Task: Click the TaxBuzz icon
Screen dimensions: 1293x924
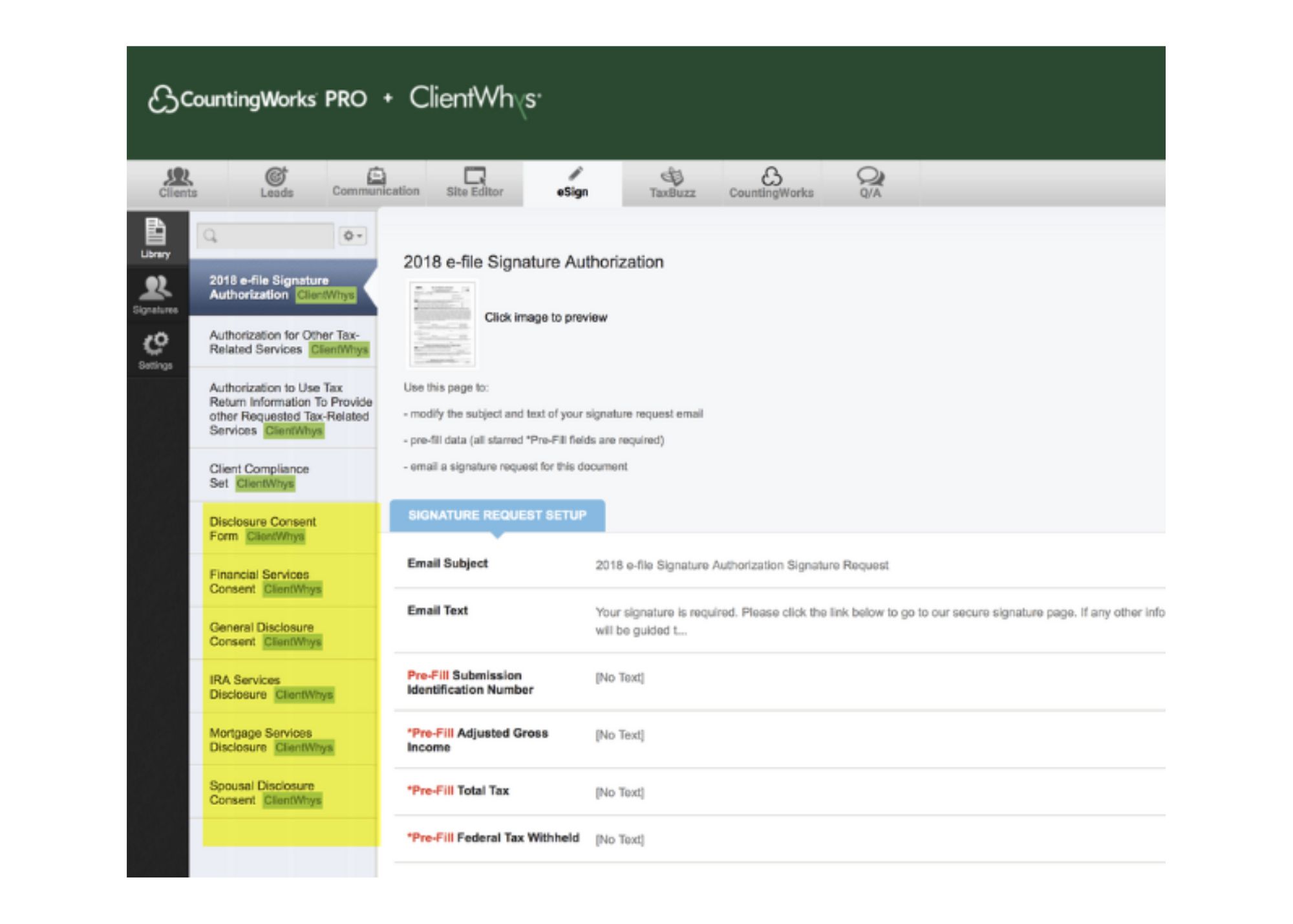Action: coord(672,177)
